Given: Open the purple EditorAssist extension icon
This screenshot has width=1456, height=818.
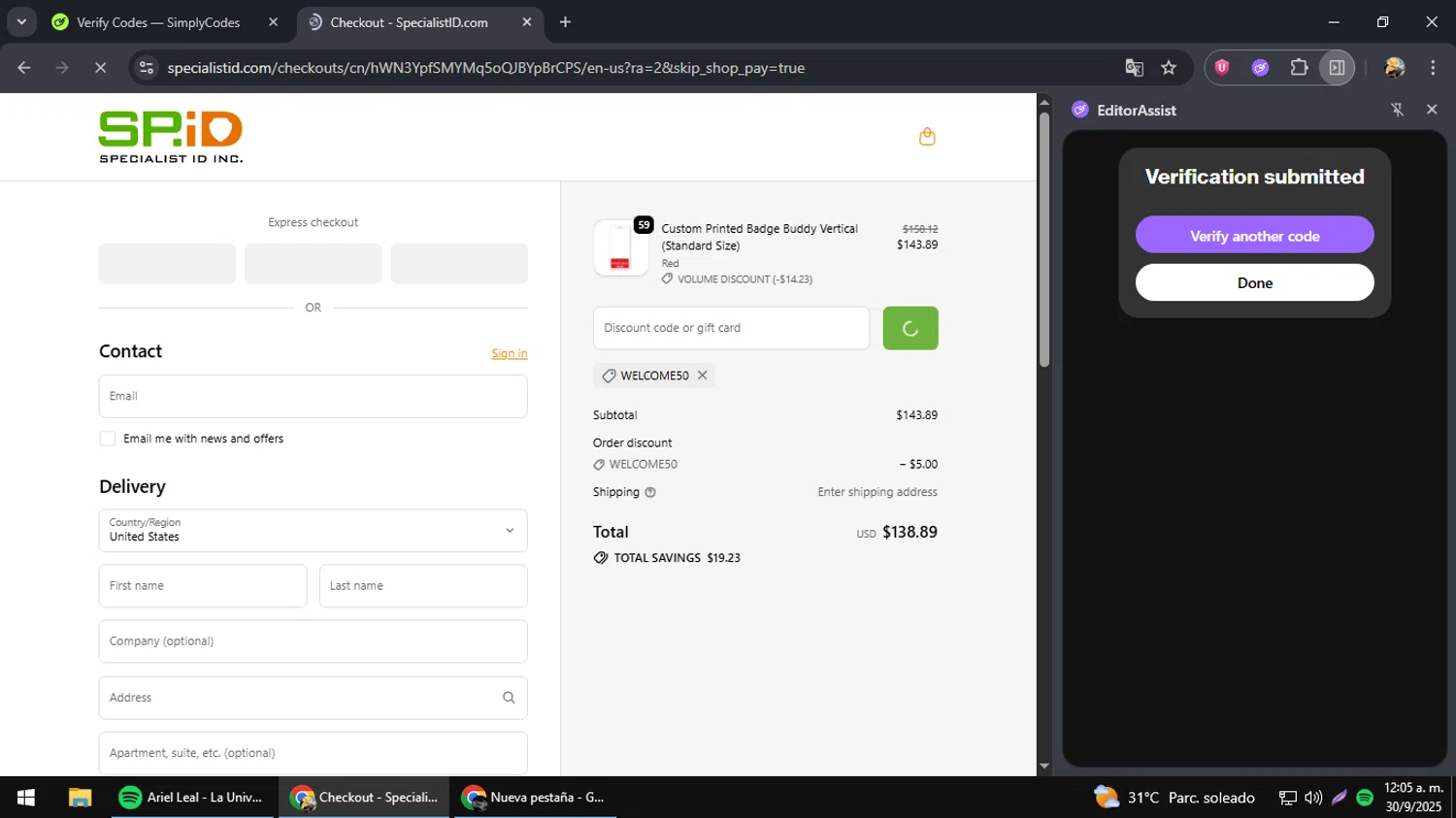Looking at the screenshot, I should tap(1260, 68).
